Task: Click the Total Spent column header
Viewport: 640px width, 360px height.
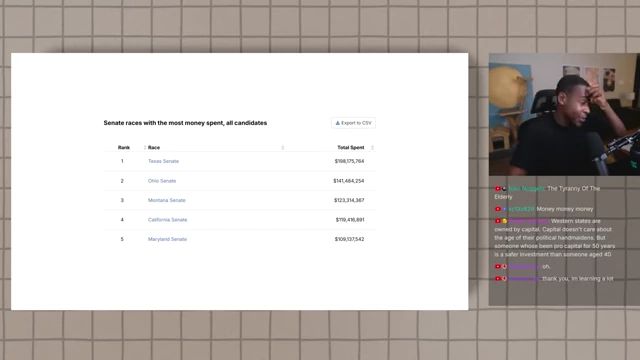Action: point(351,148)
